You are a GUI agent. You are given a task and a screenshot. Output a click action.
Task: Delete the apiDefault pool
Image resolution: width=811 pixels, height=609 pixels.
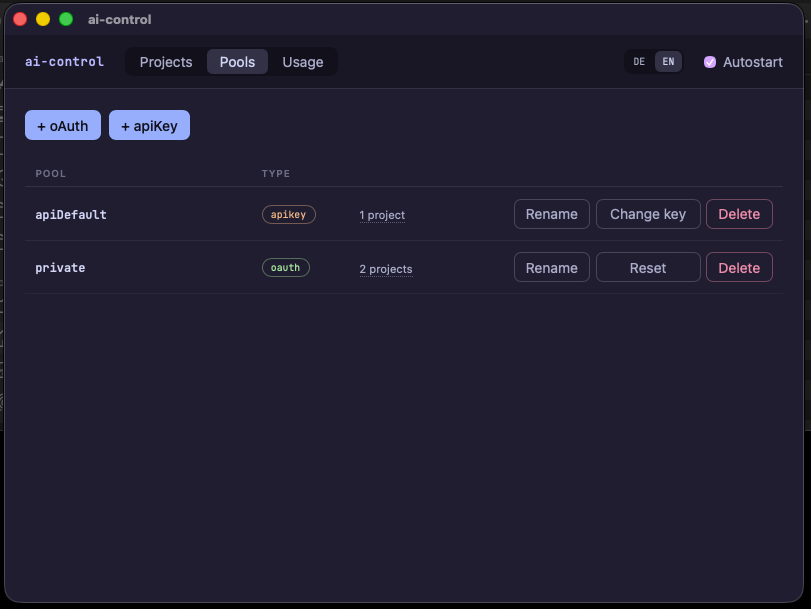click(x=739, y=214)
